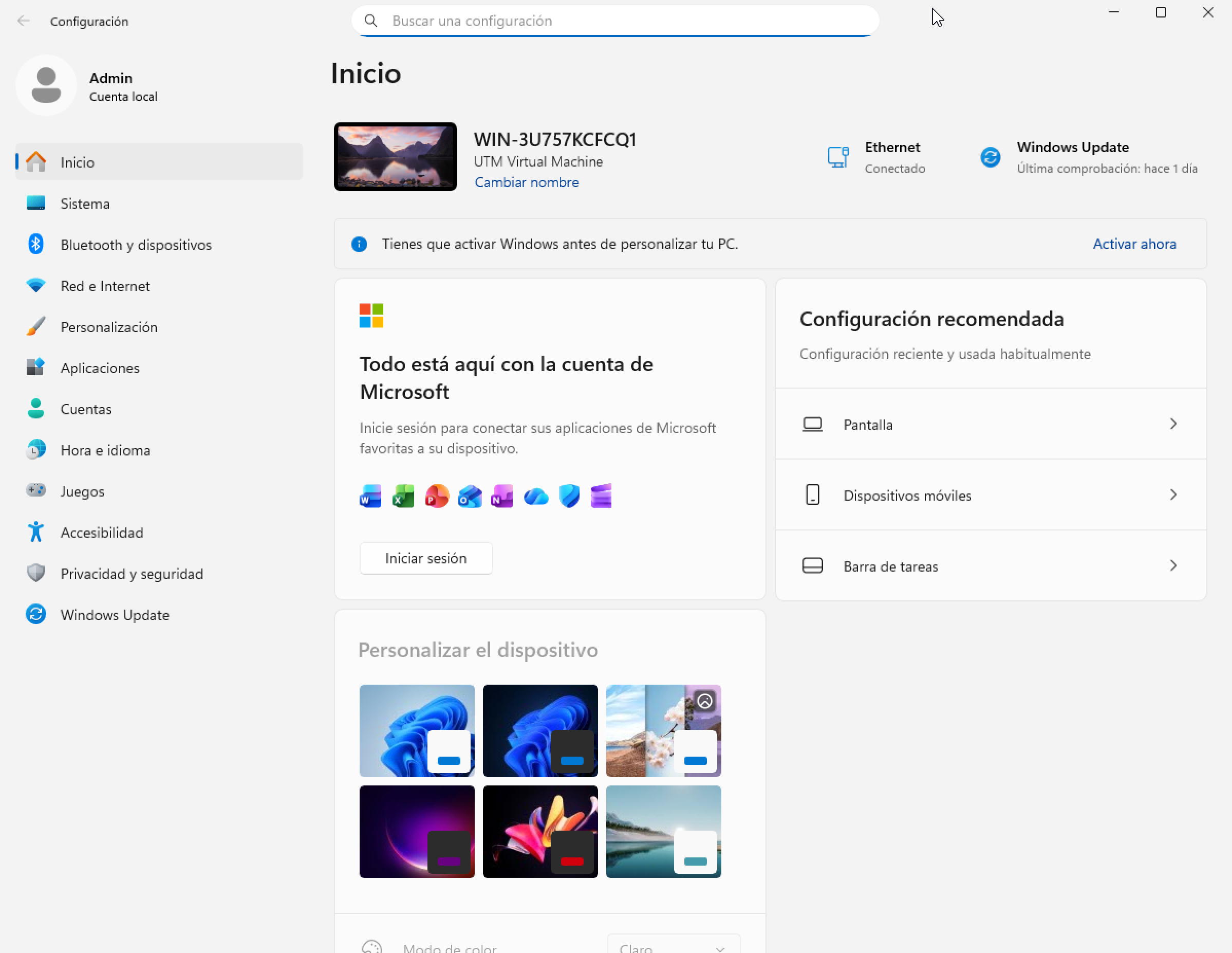Image resolution: width=1232 pixels, height=953 pixels.
Task: Click the back arrow in title bar
Action: [x=23, y=21]
